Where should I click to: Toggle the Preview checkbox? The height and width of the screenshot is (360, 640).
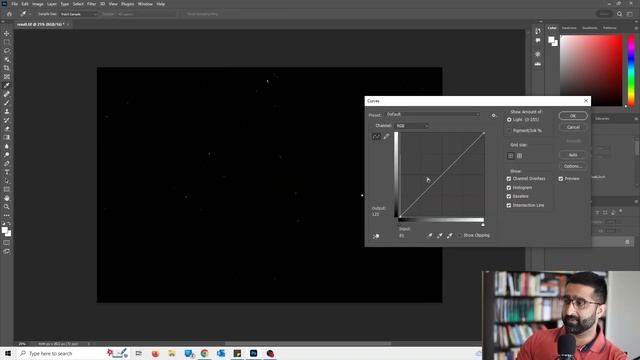(x=561, y=179)
